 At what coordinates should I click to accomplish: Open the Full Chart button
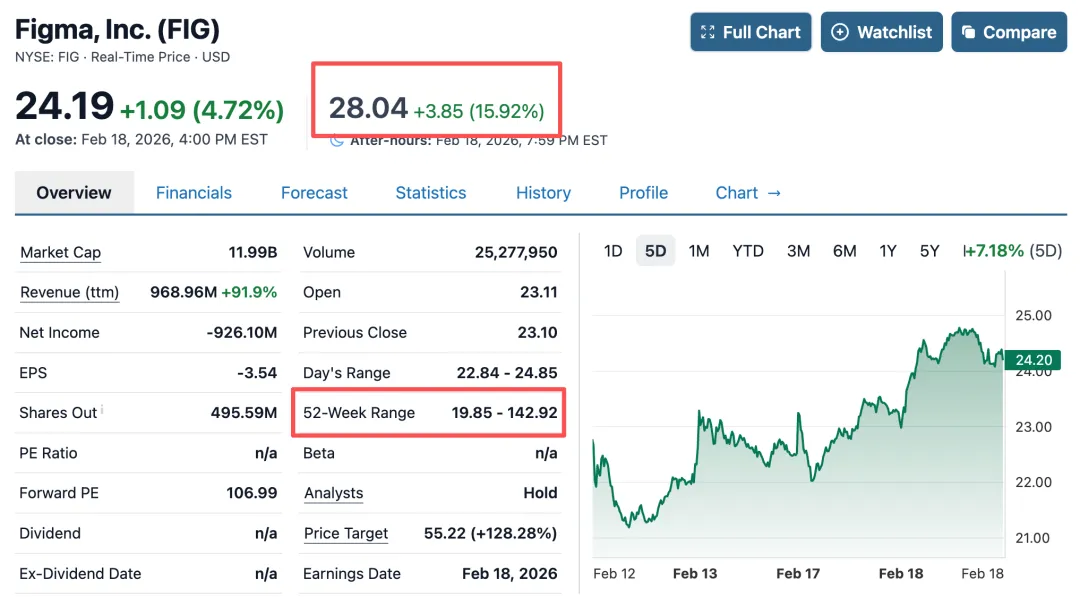pyautogui.click(x=751, y=32)
